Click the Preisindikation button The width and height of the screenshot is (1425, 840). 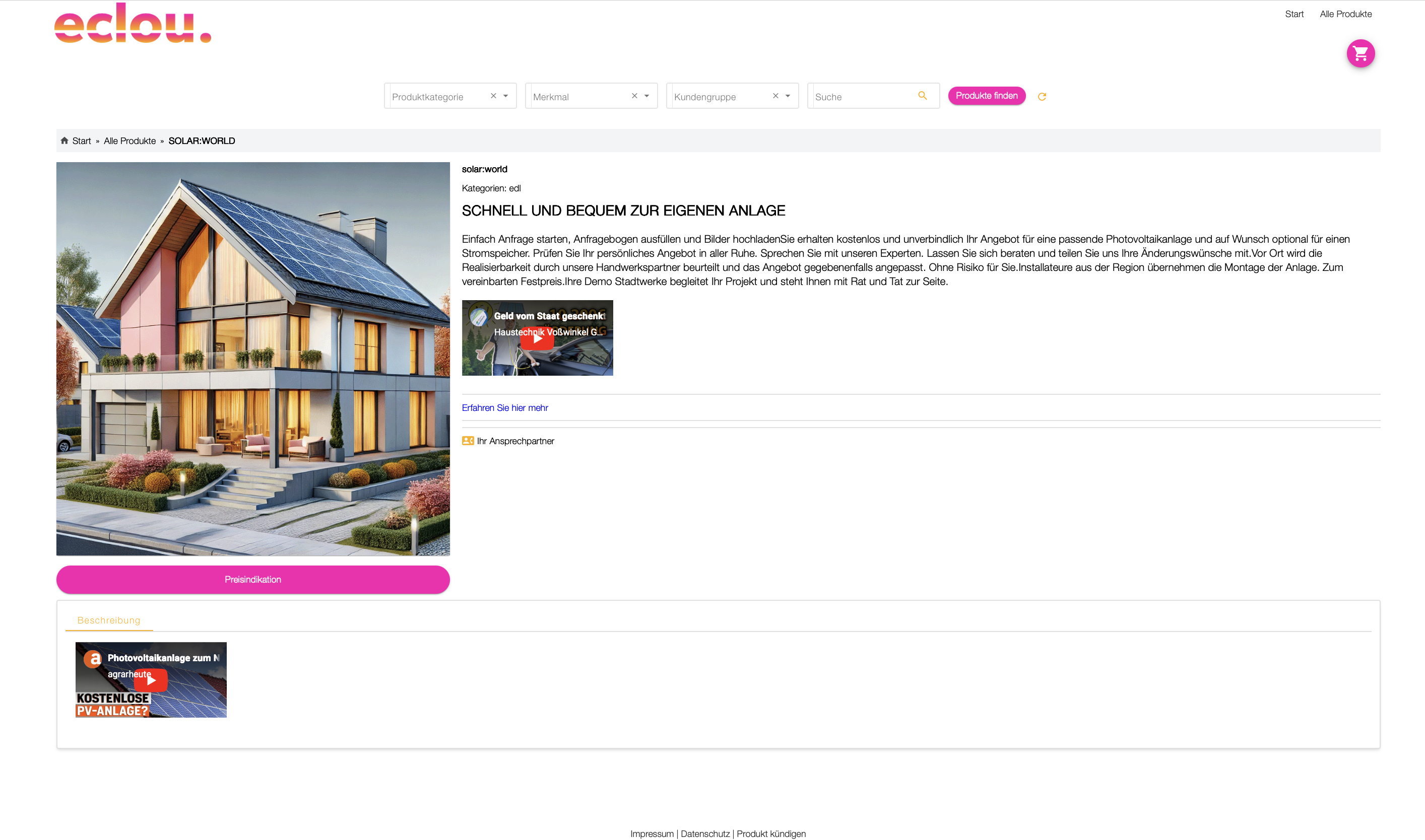coord(252,579)
